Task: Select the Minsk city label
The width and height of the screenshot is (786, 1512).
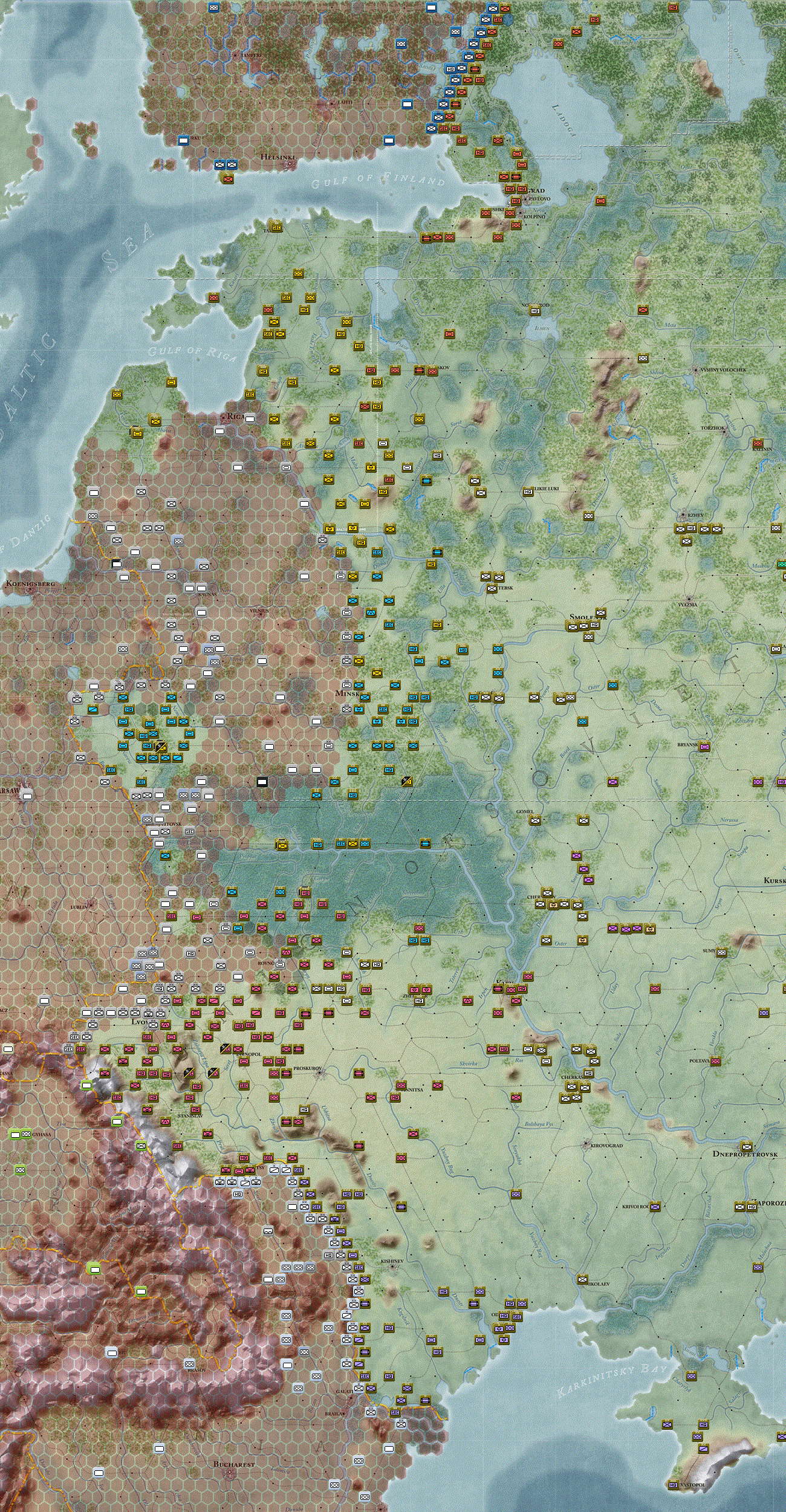Action: [347, 693]
